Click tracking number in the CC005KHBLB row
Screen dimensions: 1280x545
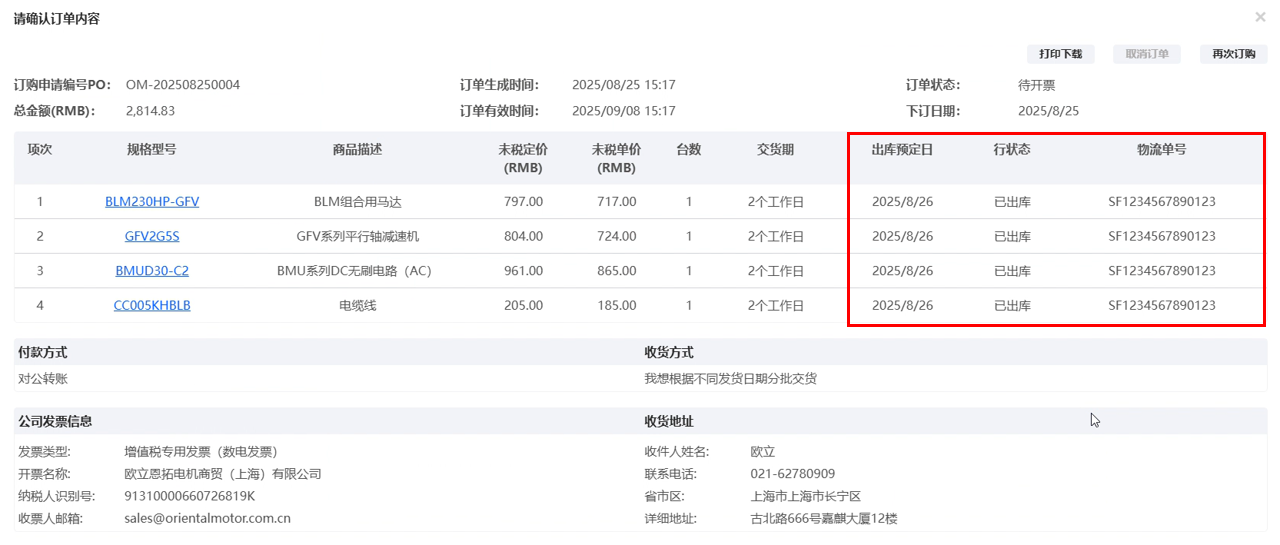pyautogui.click(x=1161, y=306)
